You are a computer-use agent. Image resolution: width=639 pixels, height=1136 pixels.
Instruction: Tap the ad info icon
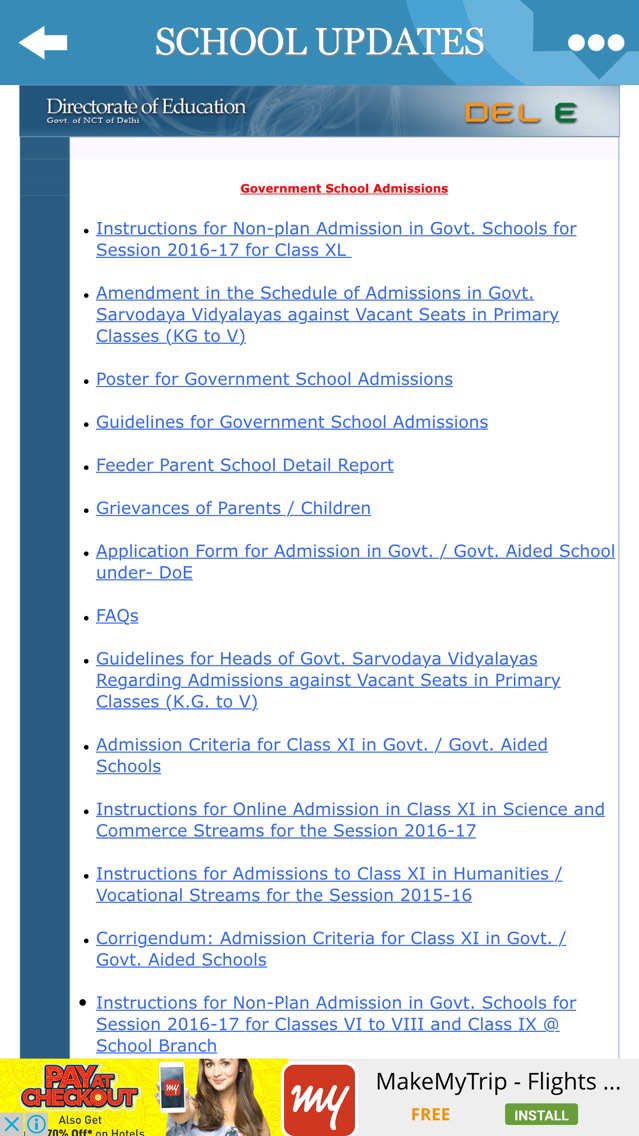[36, 1124]
